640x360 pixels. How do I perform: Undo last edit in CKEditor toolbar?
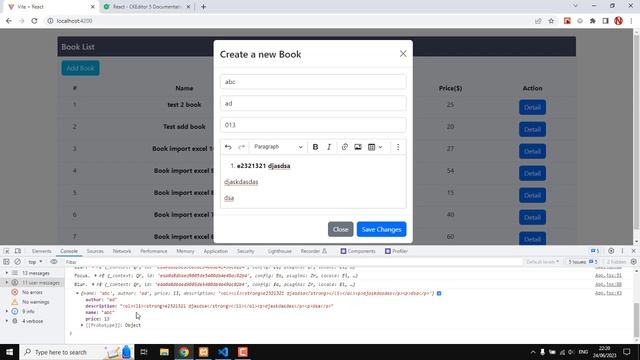tap(228, 147)
